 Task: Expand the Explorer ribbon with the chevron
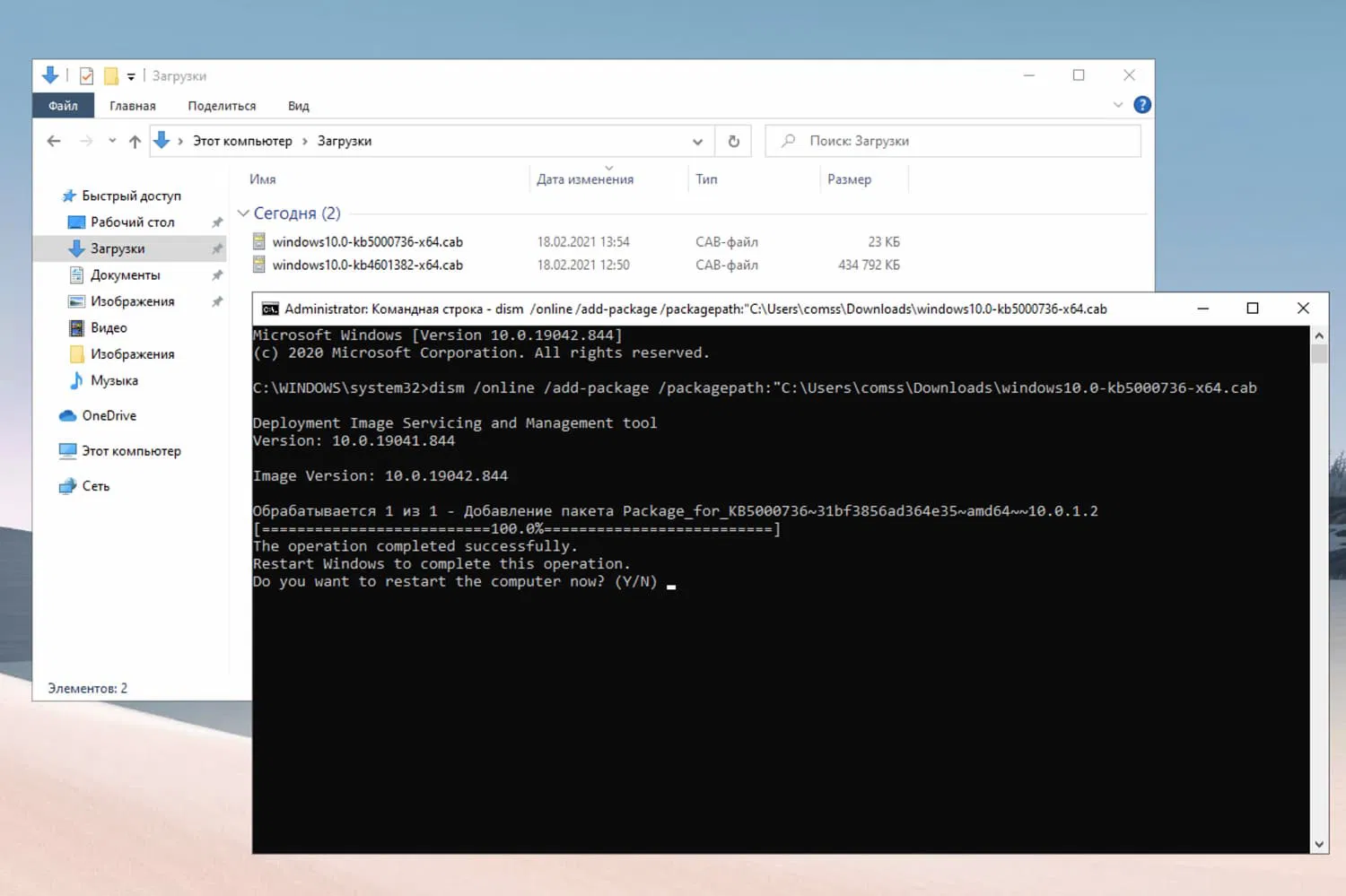click(1118, 105)
